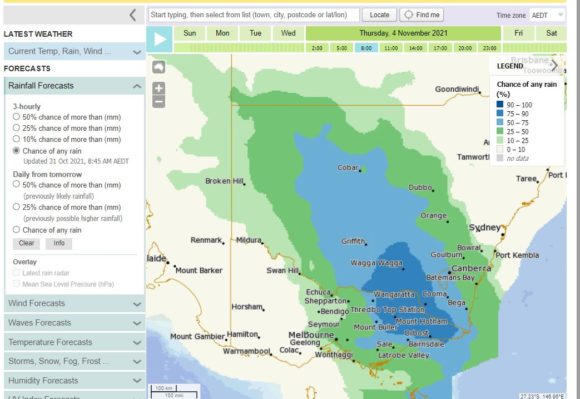Click the Clear button
This screenshot has width=580, height=399.
tap(26, 243)
